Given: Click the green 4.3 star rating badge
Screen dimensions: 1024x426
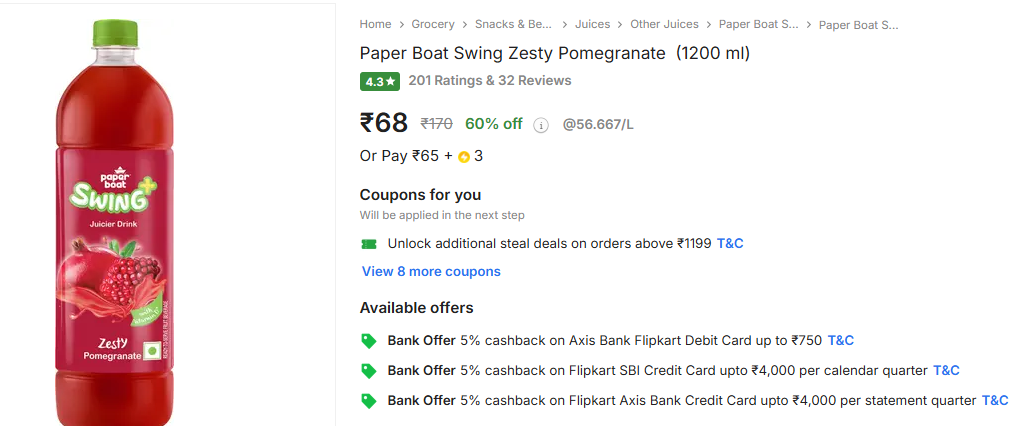Looking at the screenshot, I should [x=380, y=81].
